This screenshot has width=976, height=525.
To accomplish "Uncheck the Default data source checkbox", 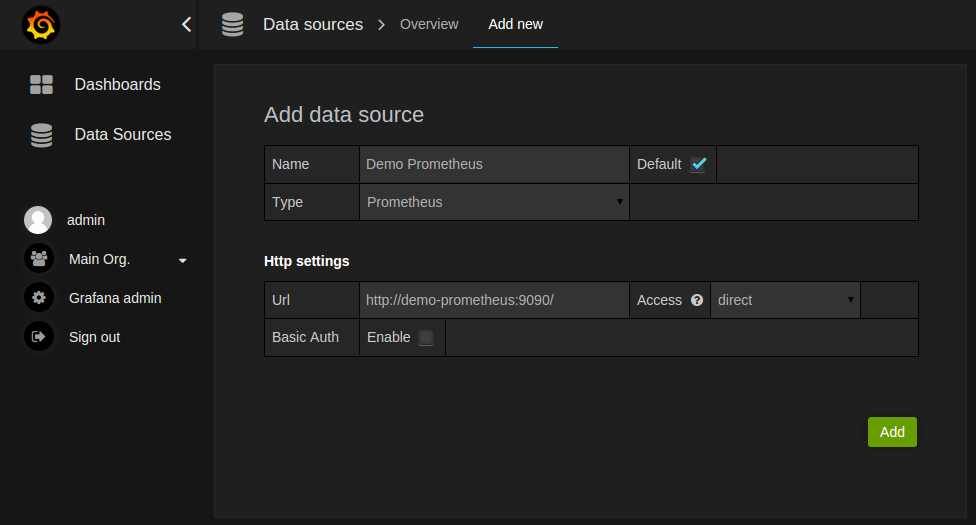I will [698, 164].
